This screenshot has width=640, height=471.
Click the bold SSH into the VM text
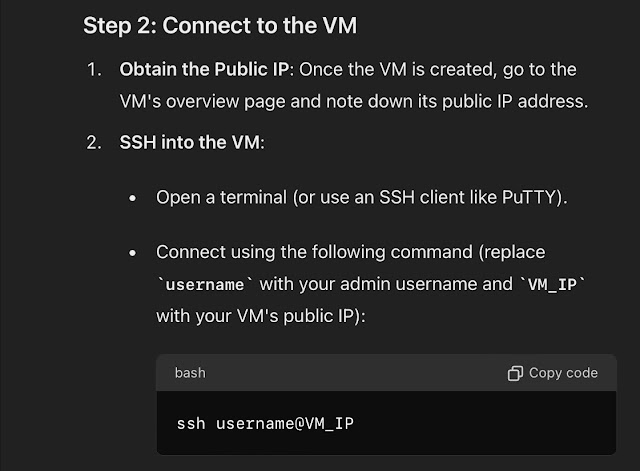tap(189, 142)
